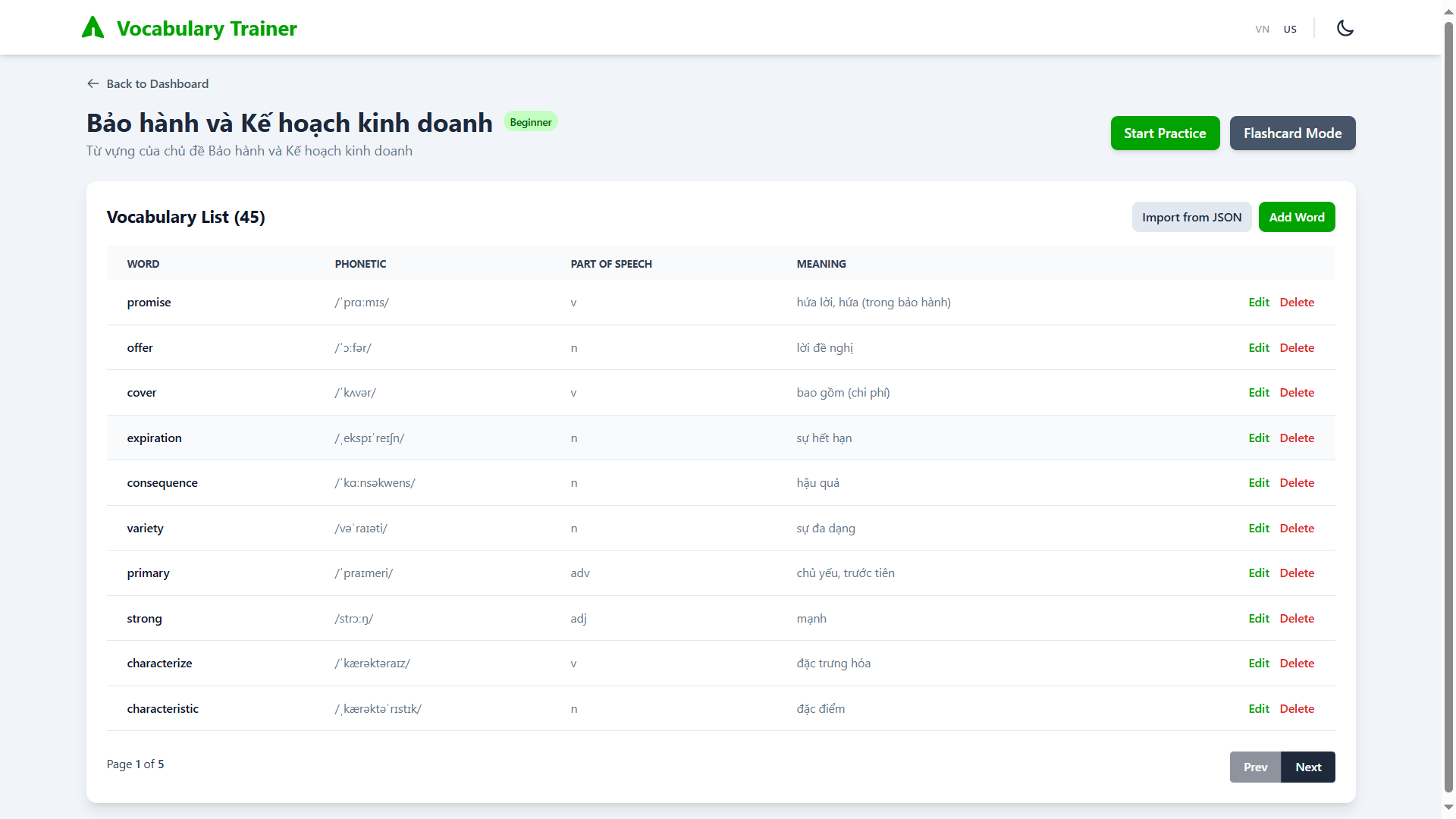
Task: Edit the word "promise"
Action: [x=1258, y=303]
